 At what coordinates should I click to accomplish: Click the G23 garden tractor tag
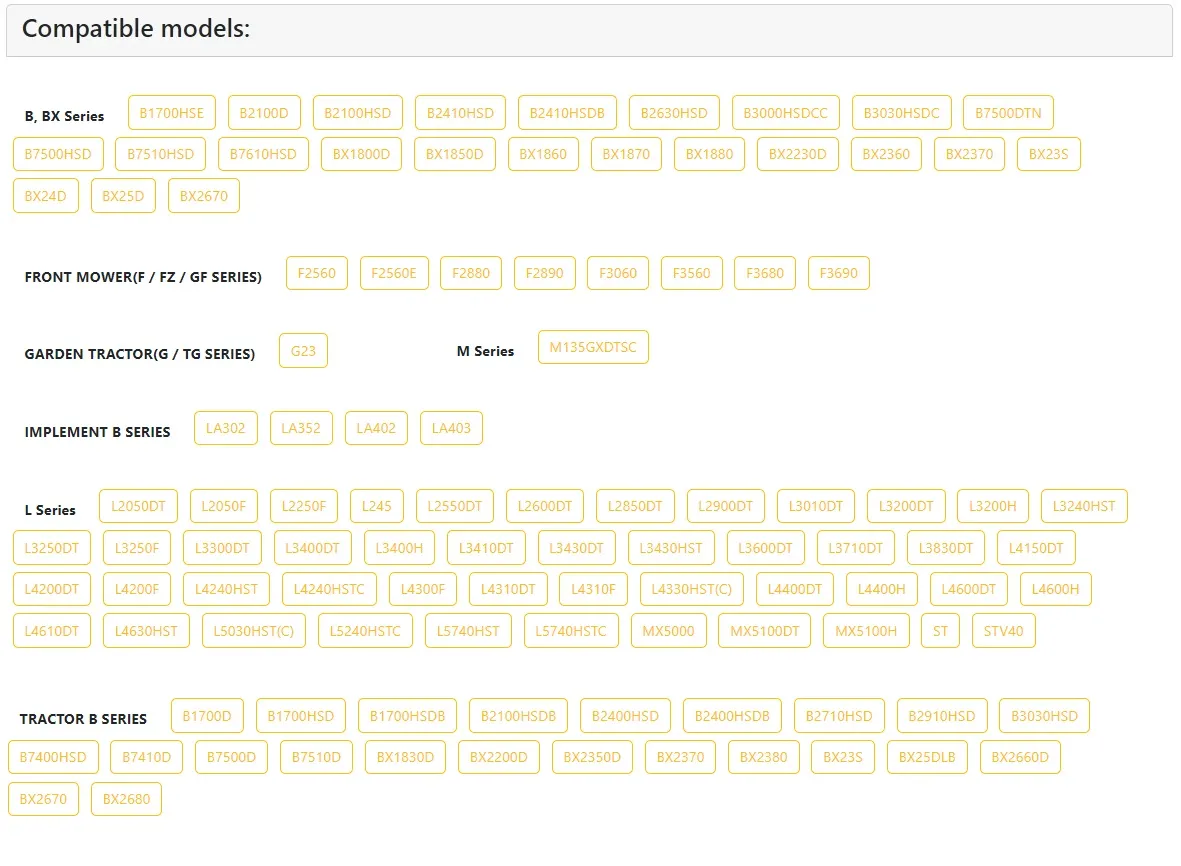pos(304,351)
